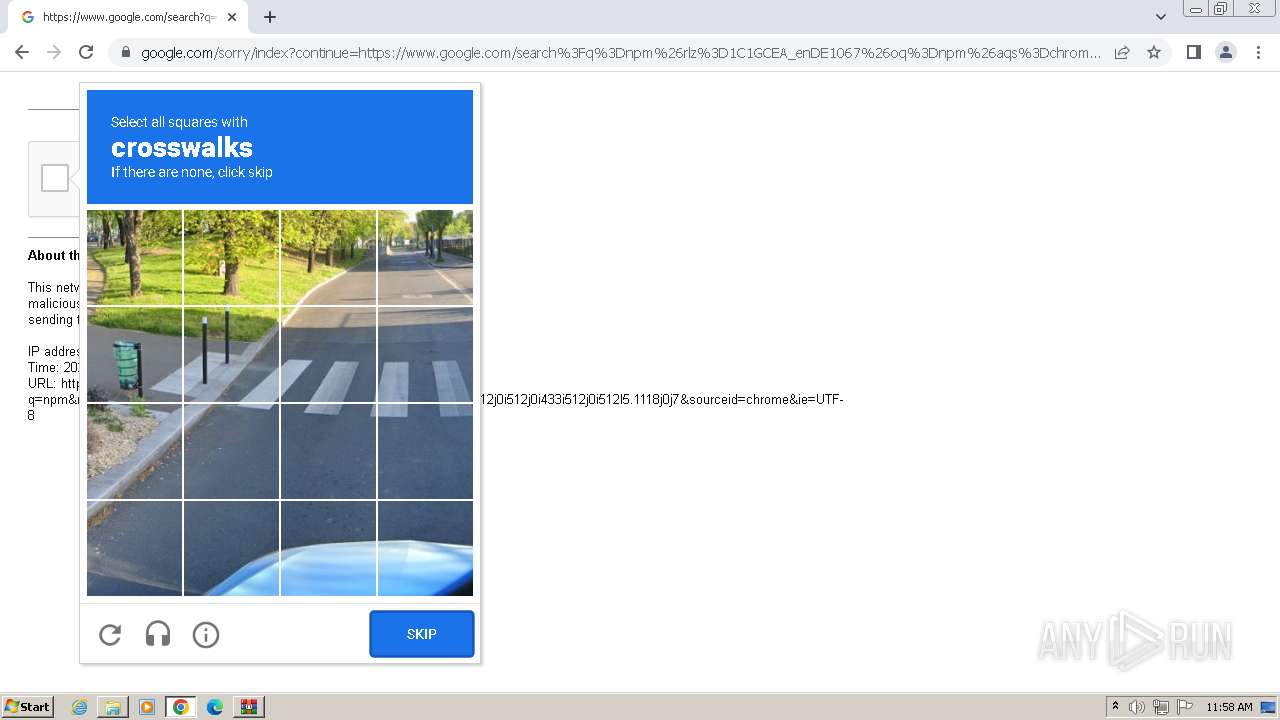Select tile with rightmost crosswalk stripes
1280x720 pixels.
click(425, 355)
